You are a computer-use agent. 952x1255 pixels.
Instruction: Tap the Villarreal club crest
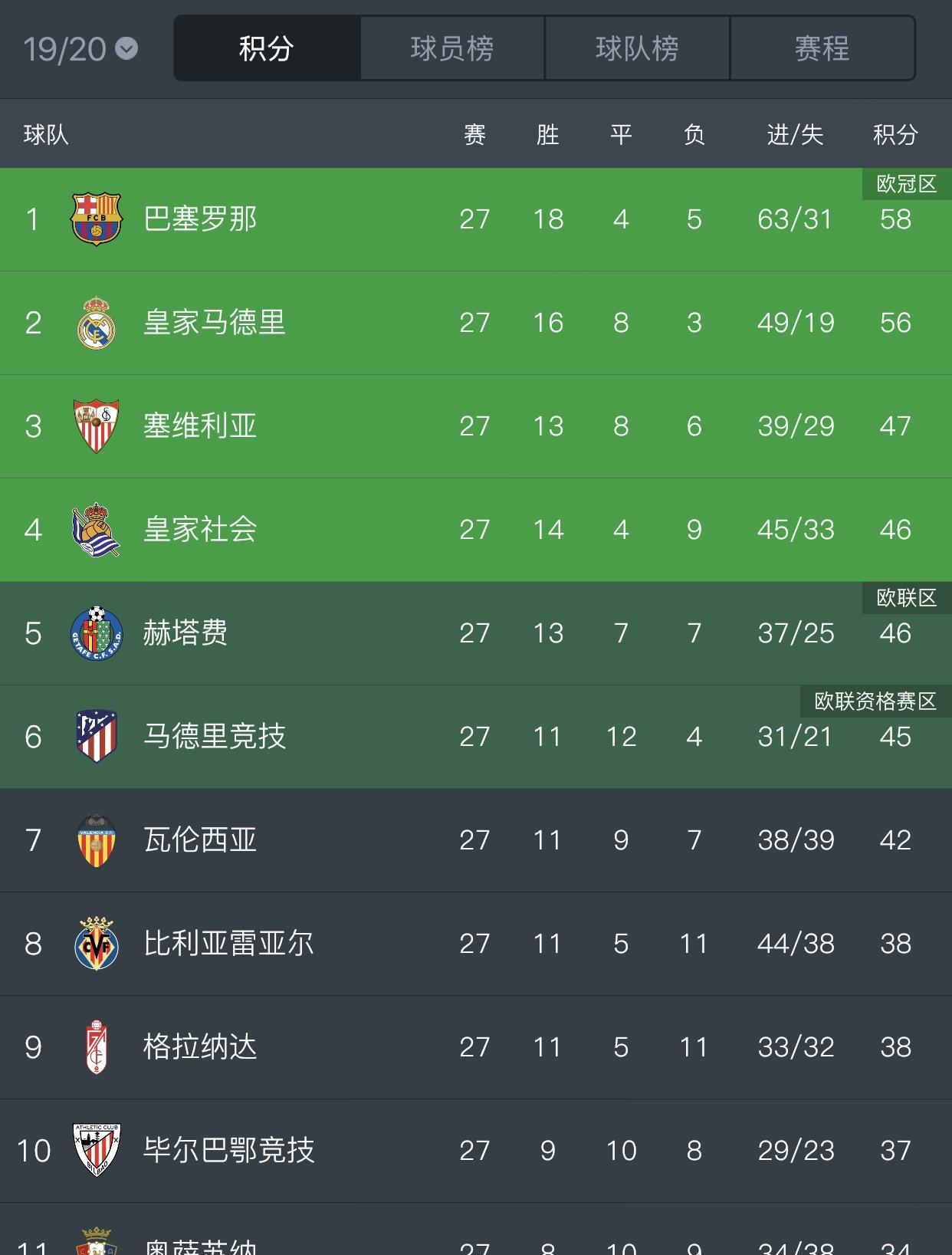pos(97,944)
